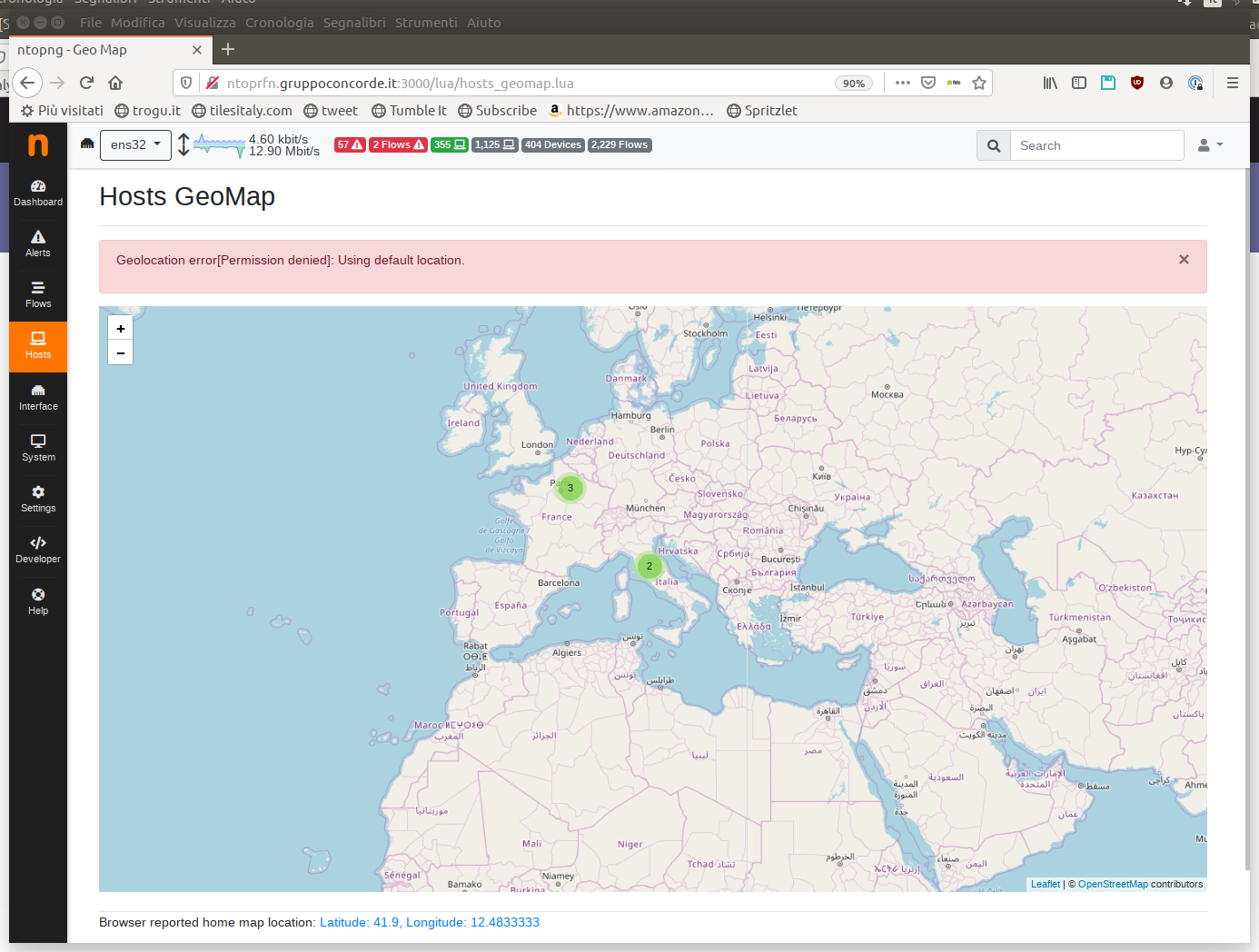The width and height of the screenshot is (1259, 952).
Task: Open the address bar overflow ellipsis menu
Action: (x=902, y=83)
